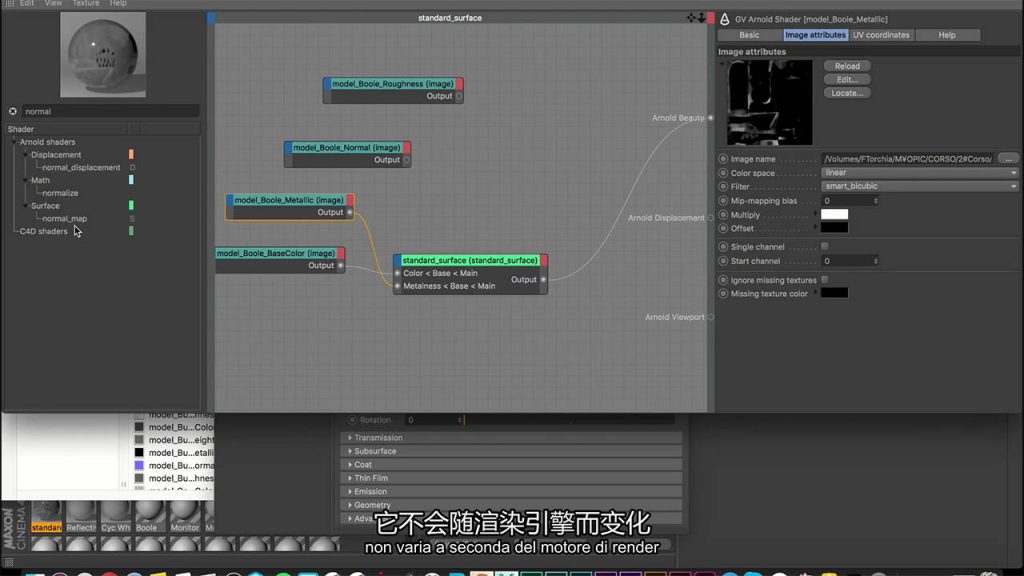Click the blue input tab on Normal node
This screenshot has width=1024, height=576.
tap(288, 148)
